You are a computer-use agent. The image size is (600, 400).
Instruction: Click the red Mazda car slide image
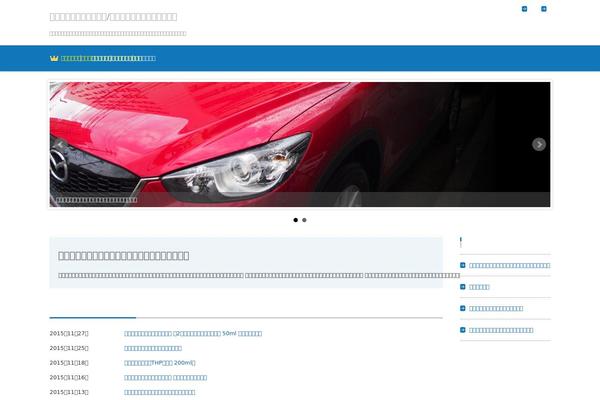click(x=300, y=144)
